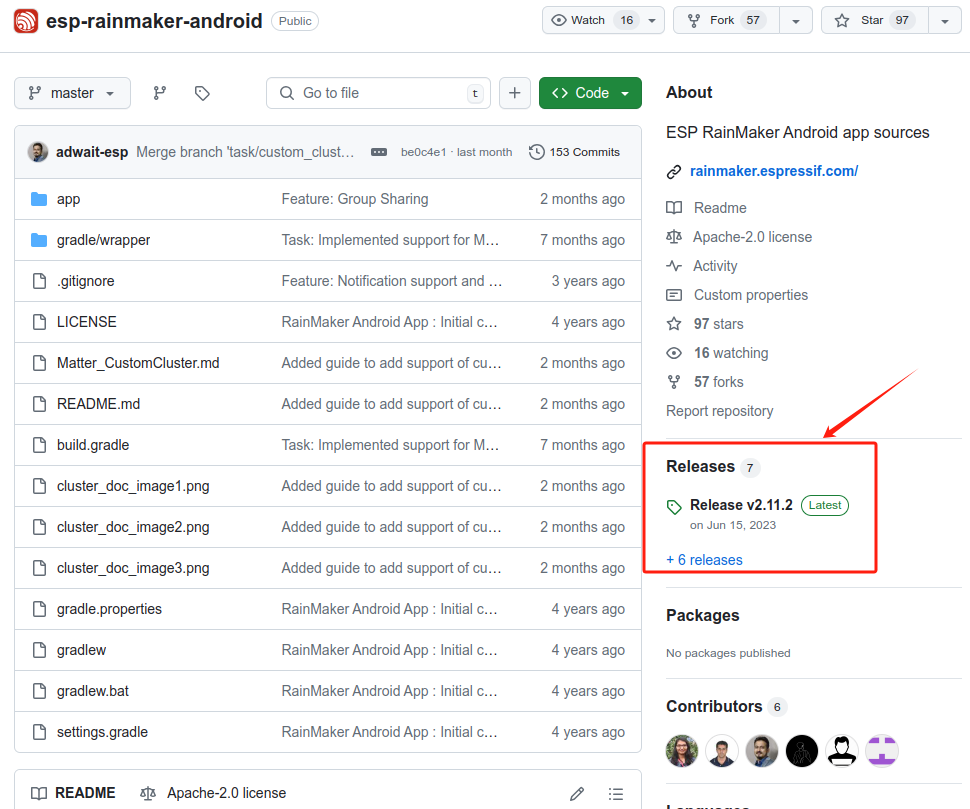Viewport: 970px width, 809px height.
Task: Click the settings.gradle file icon
Action: 40,732
